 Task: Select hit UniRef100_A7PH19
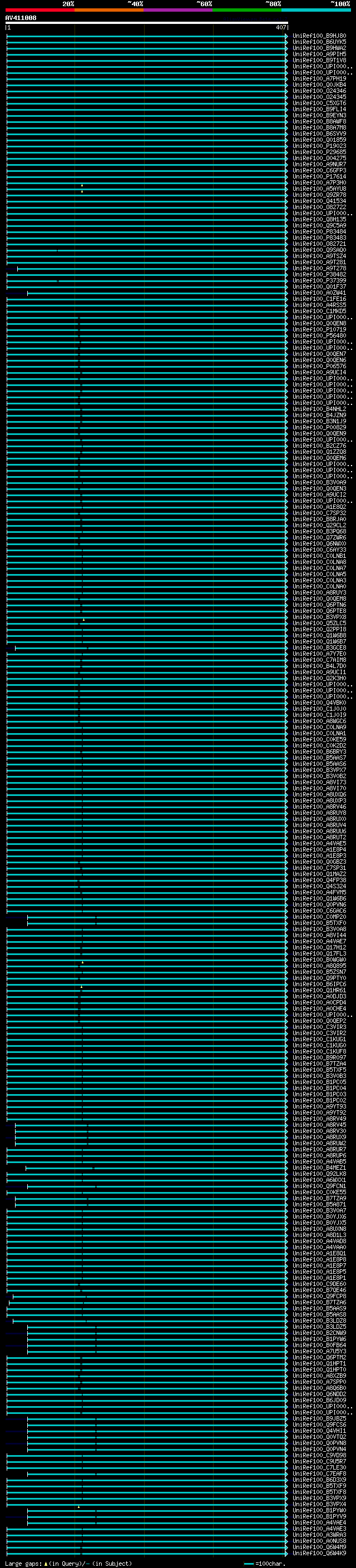319,79
